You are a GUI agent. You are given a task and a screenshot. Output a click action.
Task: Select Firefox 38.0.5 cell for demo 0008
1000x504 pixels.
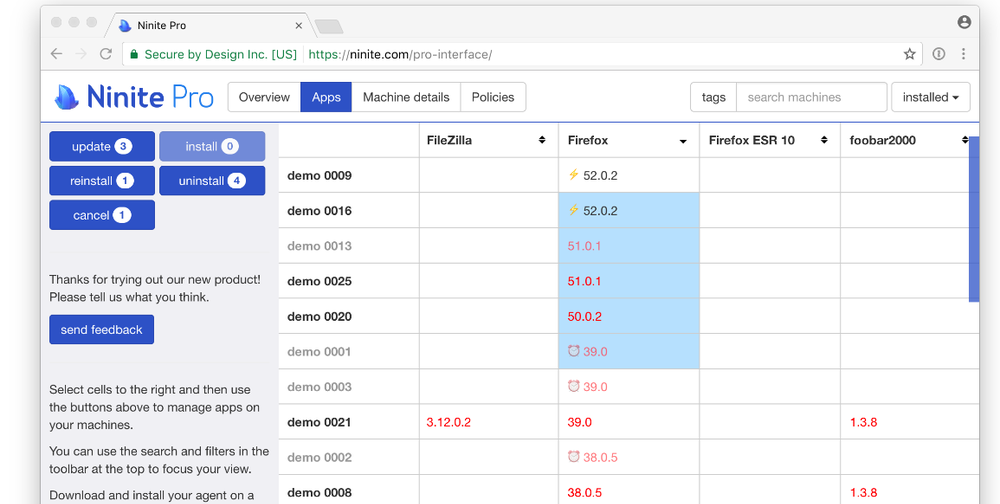pos(629,491)
